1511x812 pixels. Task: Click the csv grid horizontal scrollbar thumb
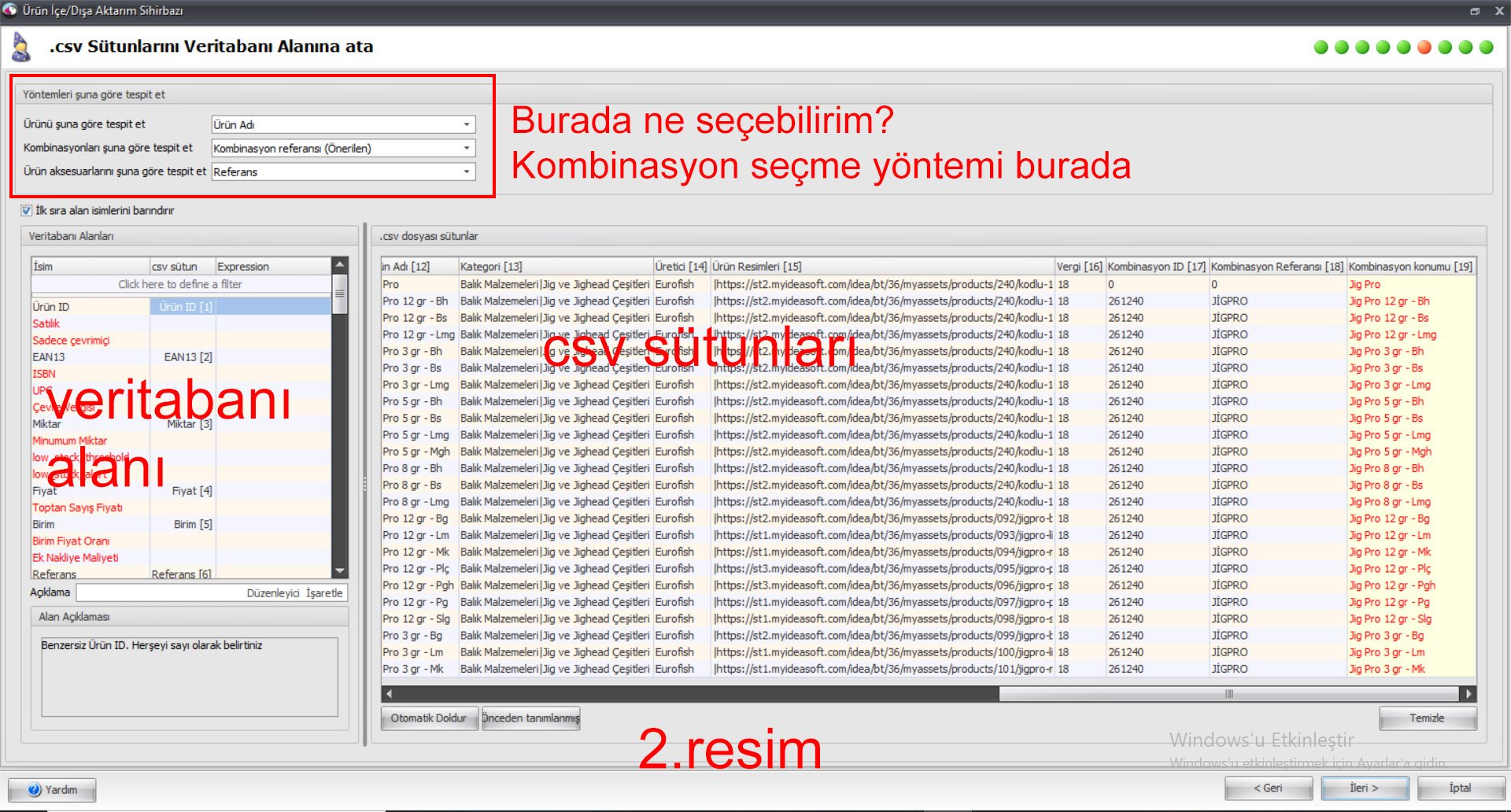pyautogui.click(x=1228, y=694)
